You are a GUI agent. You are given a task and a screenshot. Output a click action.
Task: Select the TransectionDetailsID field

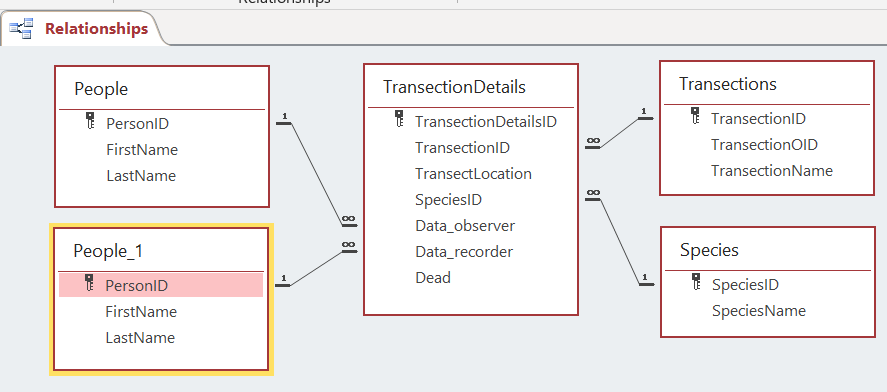point(486,122)
